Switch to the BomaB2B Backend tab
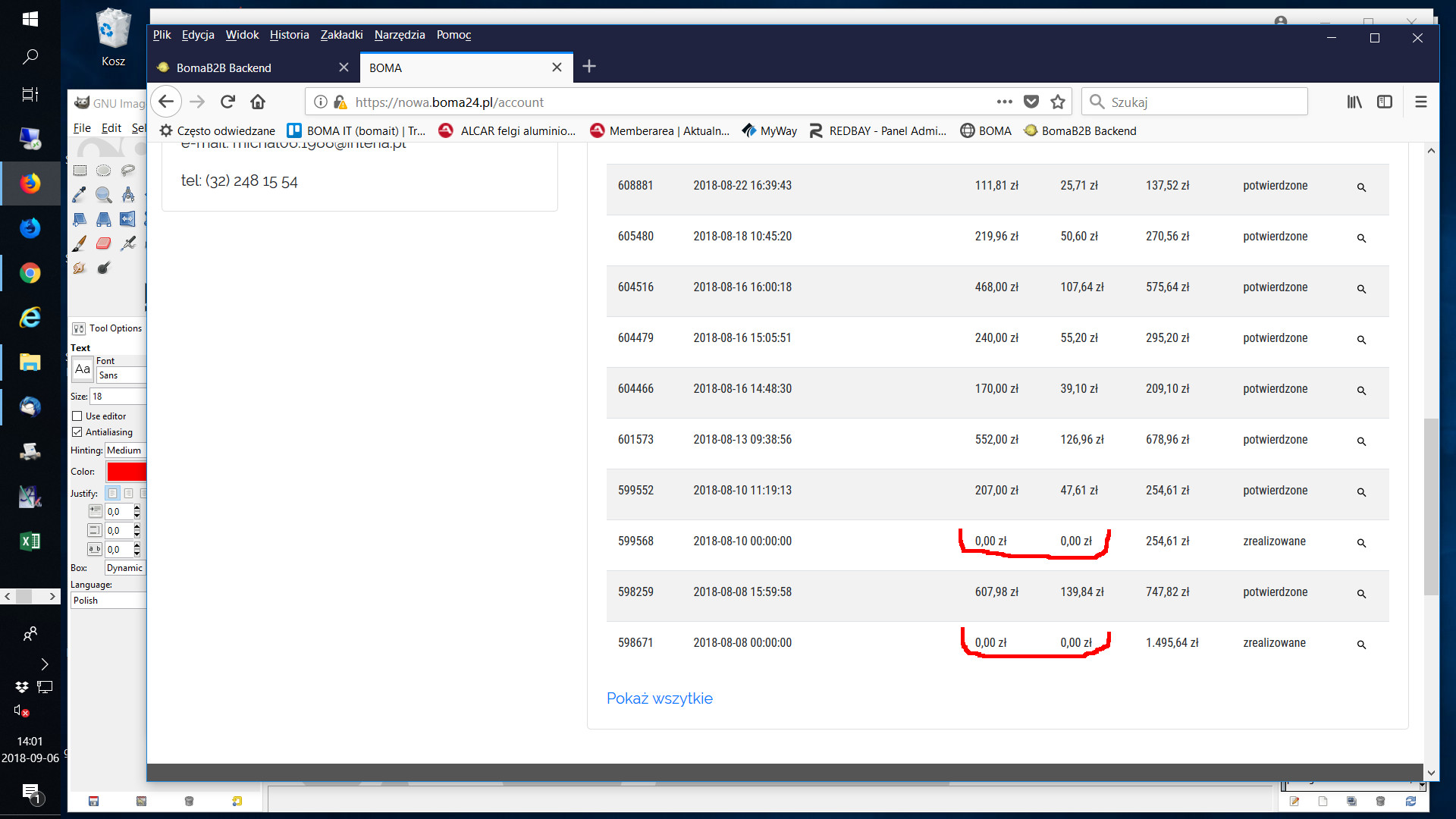1456x819 pixels. tap(224, 67)
